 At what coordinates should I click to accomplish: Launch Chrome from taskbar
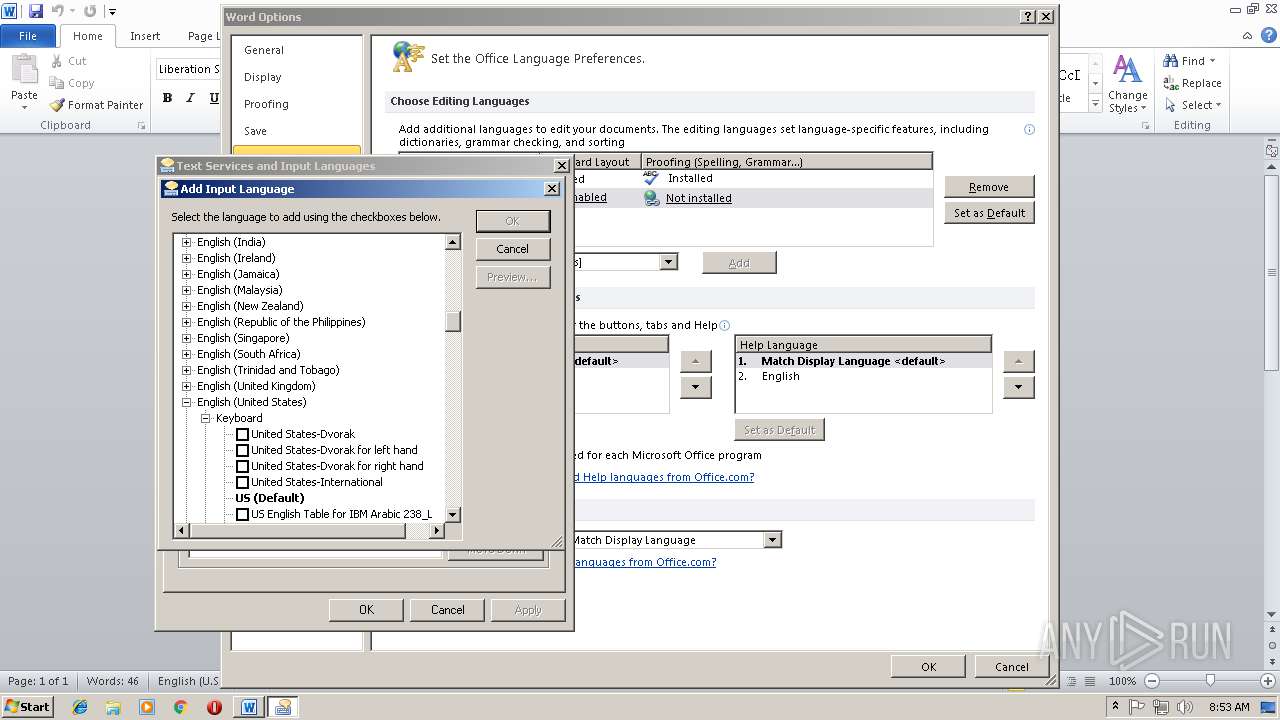tap(181, 707)
